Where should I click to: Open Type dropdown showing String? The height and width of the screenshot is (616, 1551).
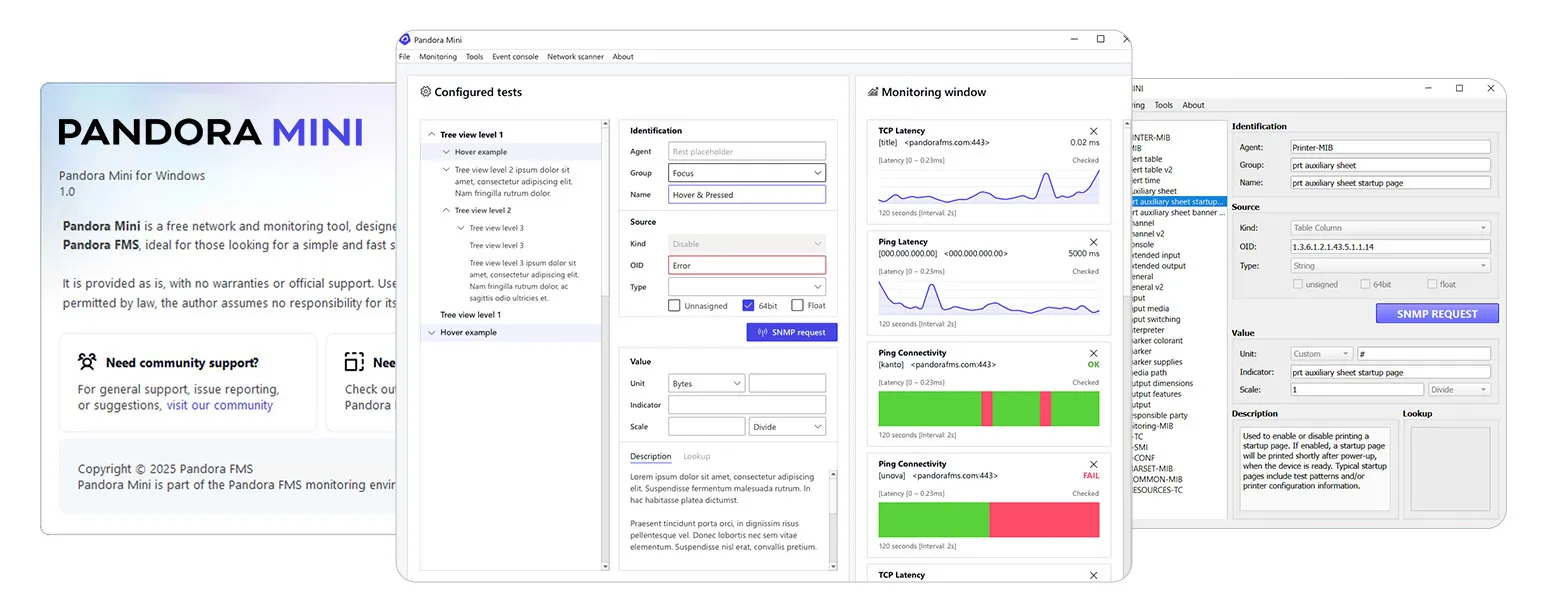[x=1390, y=266]
